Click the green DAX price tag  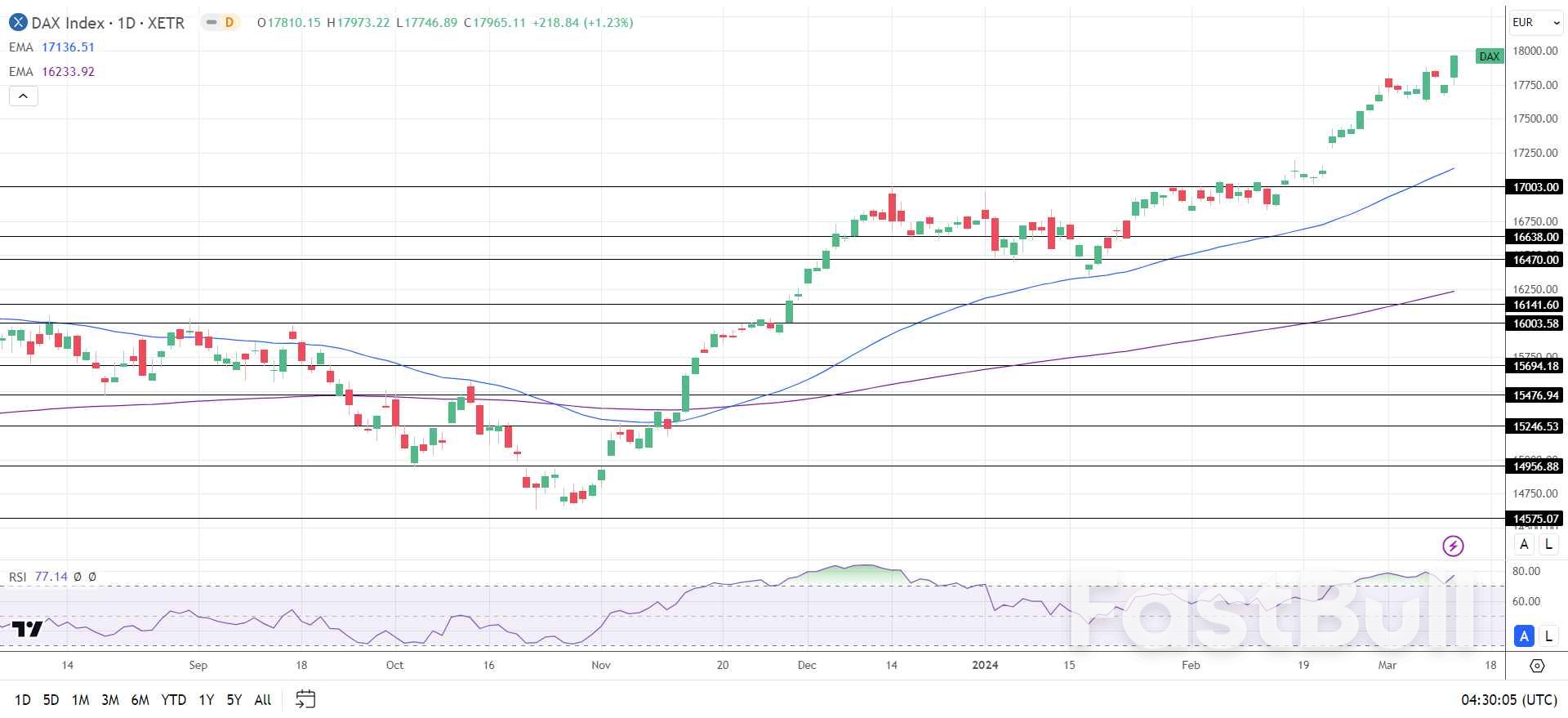(1489, 56)
